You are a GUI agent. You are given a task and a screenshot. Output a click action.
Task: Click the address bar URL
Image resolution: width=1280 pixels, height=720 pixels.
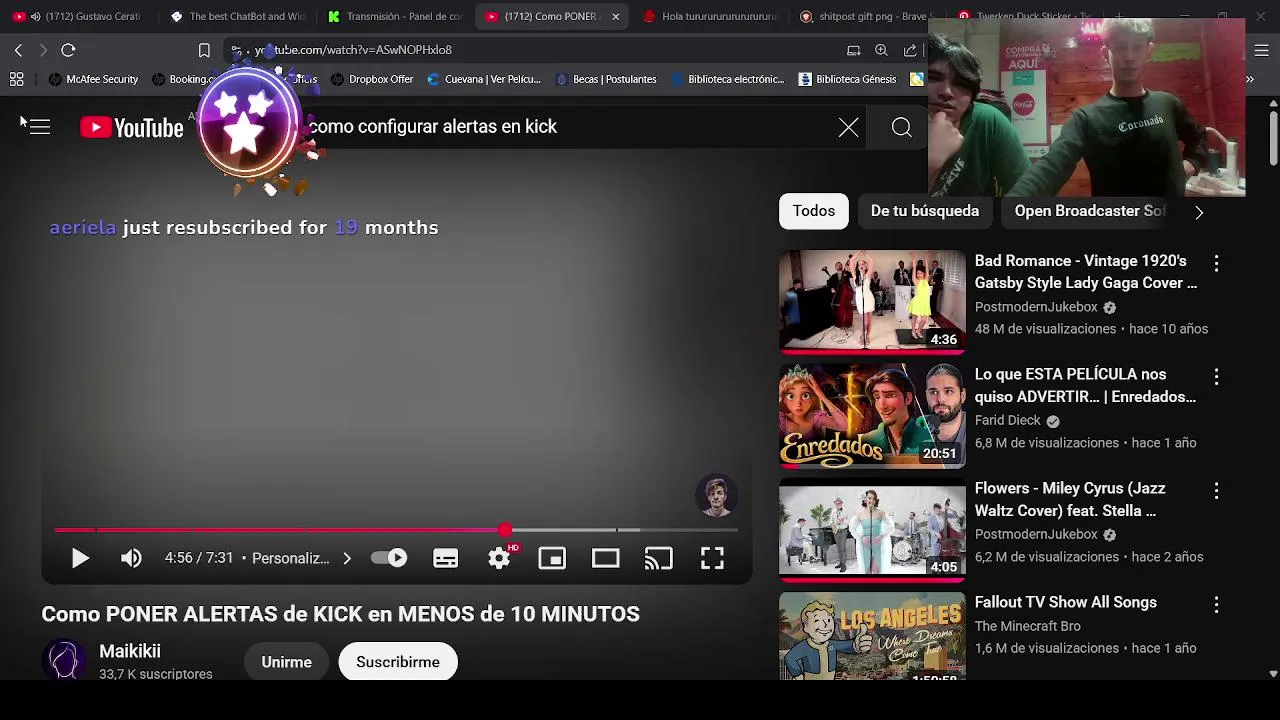[x=353, y=50]
